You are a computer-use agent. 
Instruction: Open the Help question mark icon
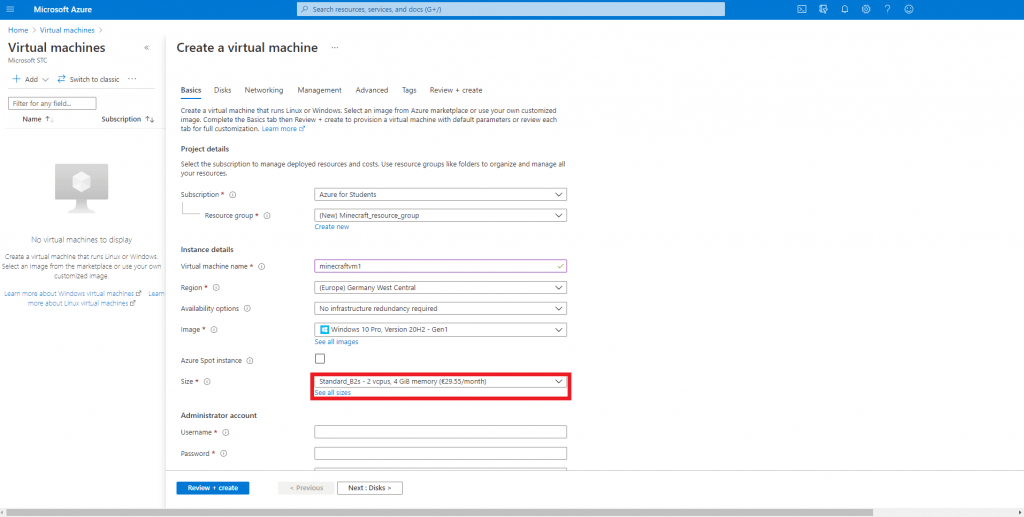click(x=887, y=9)
